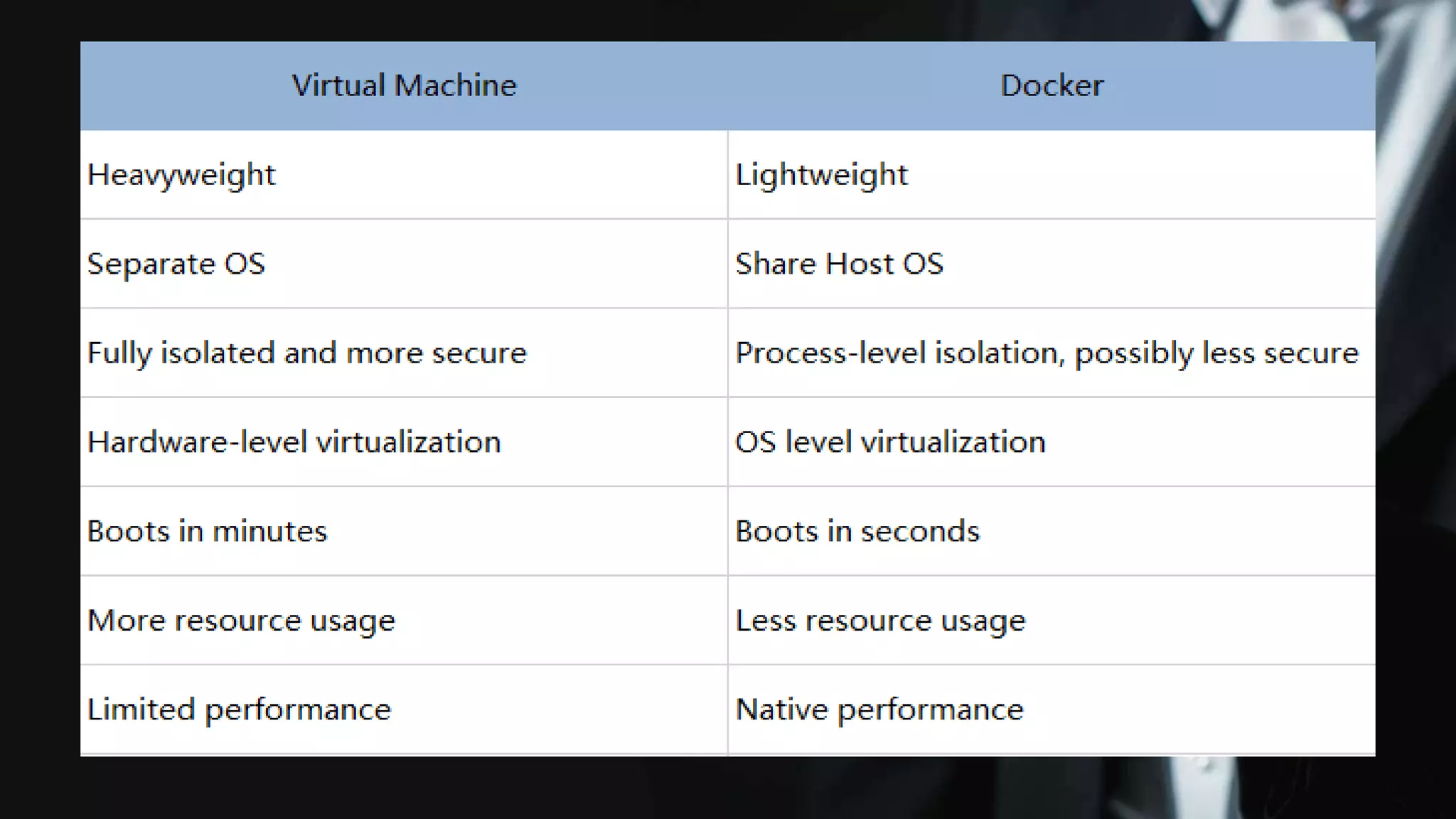Click the Boots in seconds cell
Image resolution: width=1456 pixels, height=819 pixels.
[857, 532]
